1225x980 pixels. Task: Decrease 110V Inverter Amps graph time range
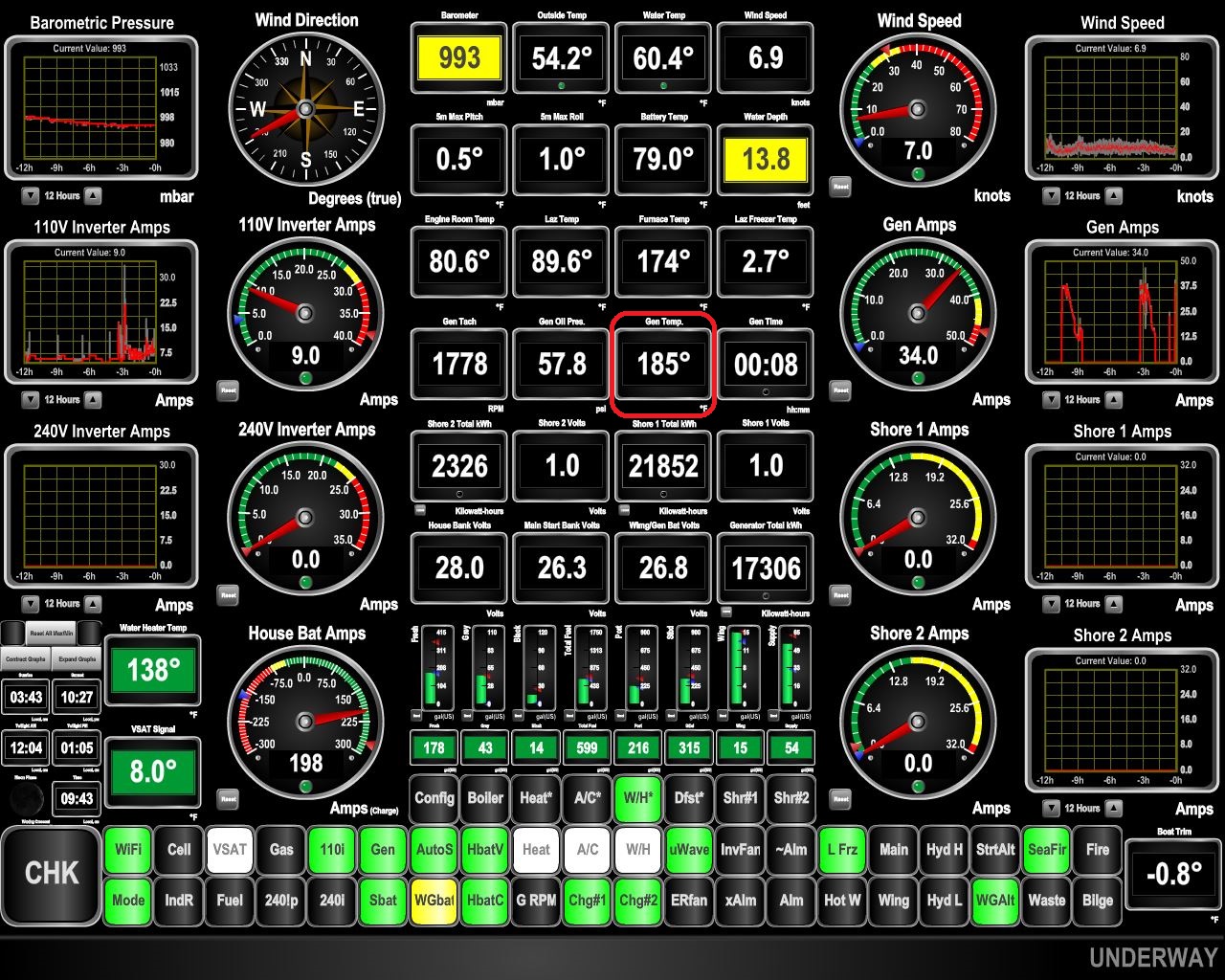(x=30, y=399)
